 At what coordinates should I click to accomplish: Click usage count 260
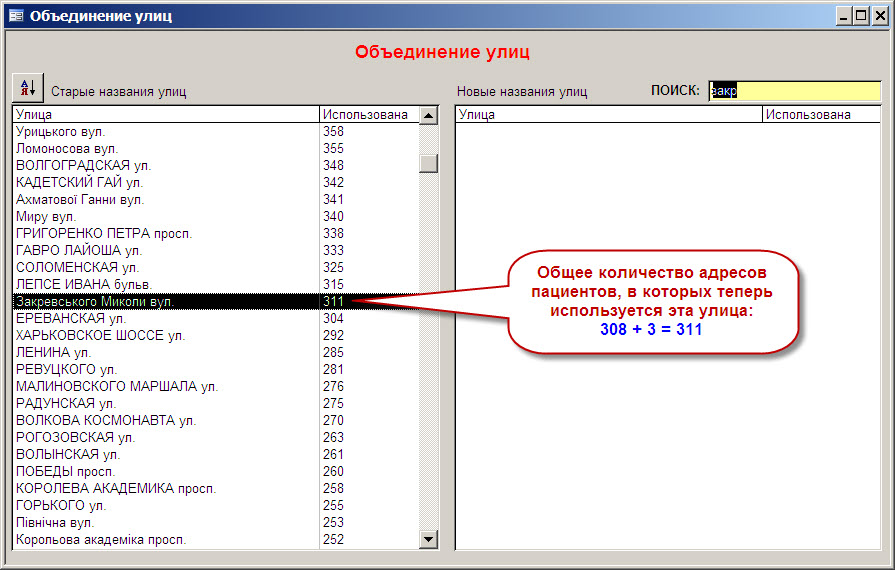click(333, 471)
